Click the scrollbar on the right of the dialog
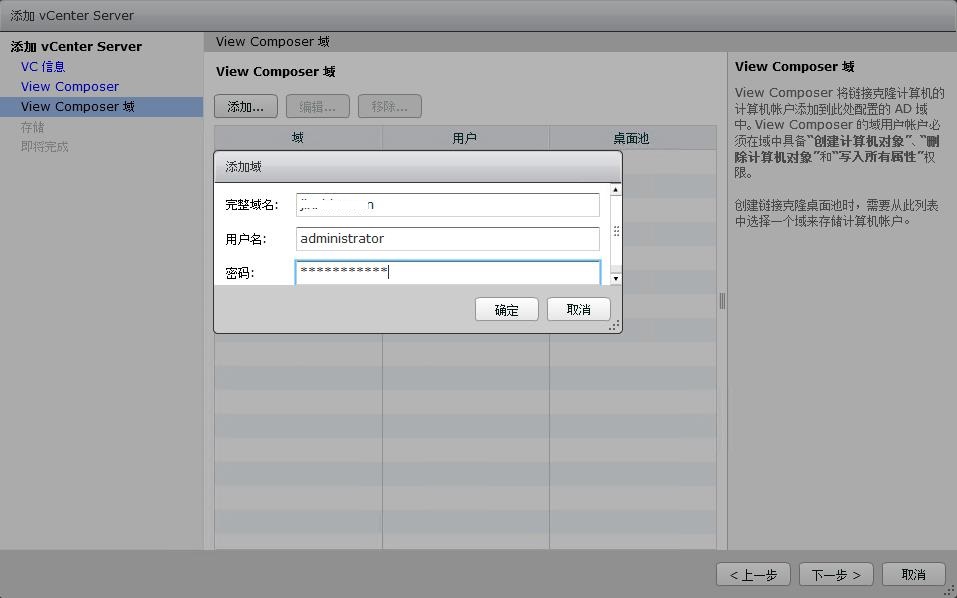This screenshot has height=598, width=957. point(613,230)
